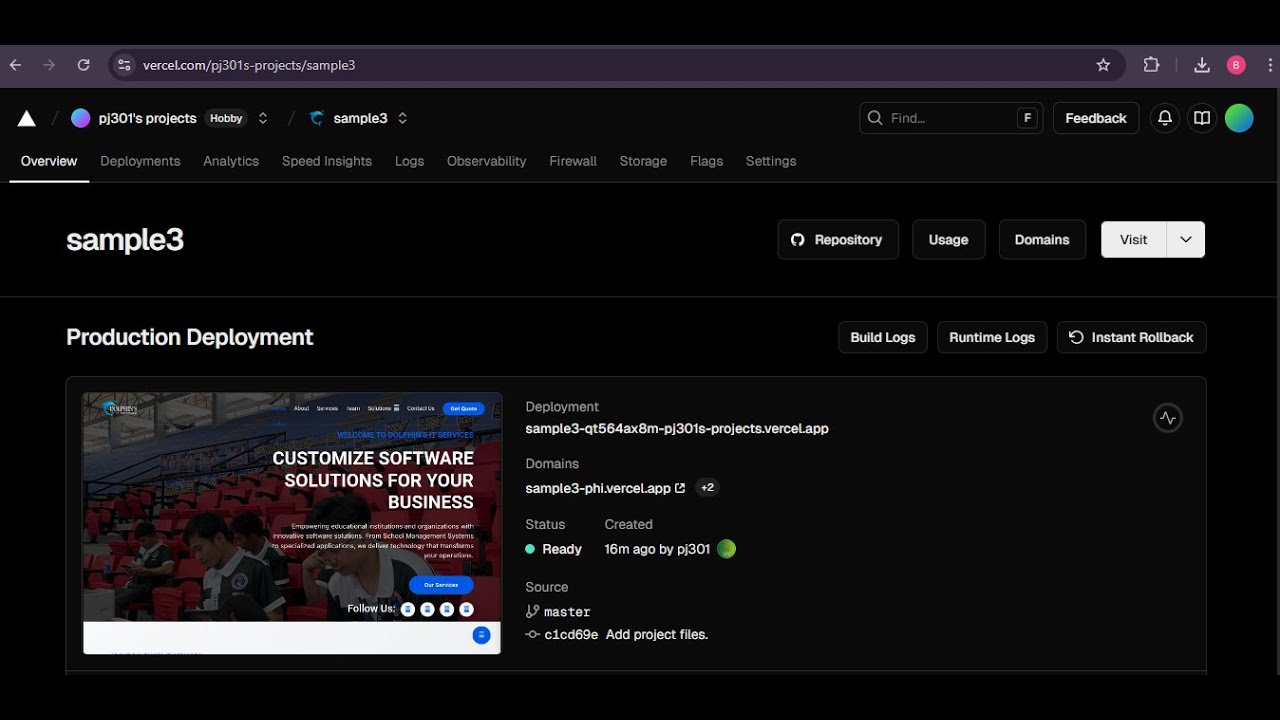Image resolution: width=1280 pixels, height=720 pixels.
Task: Click the pj301's projects gradient avatar
Action: 81,118
